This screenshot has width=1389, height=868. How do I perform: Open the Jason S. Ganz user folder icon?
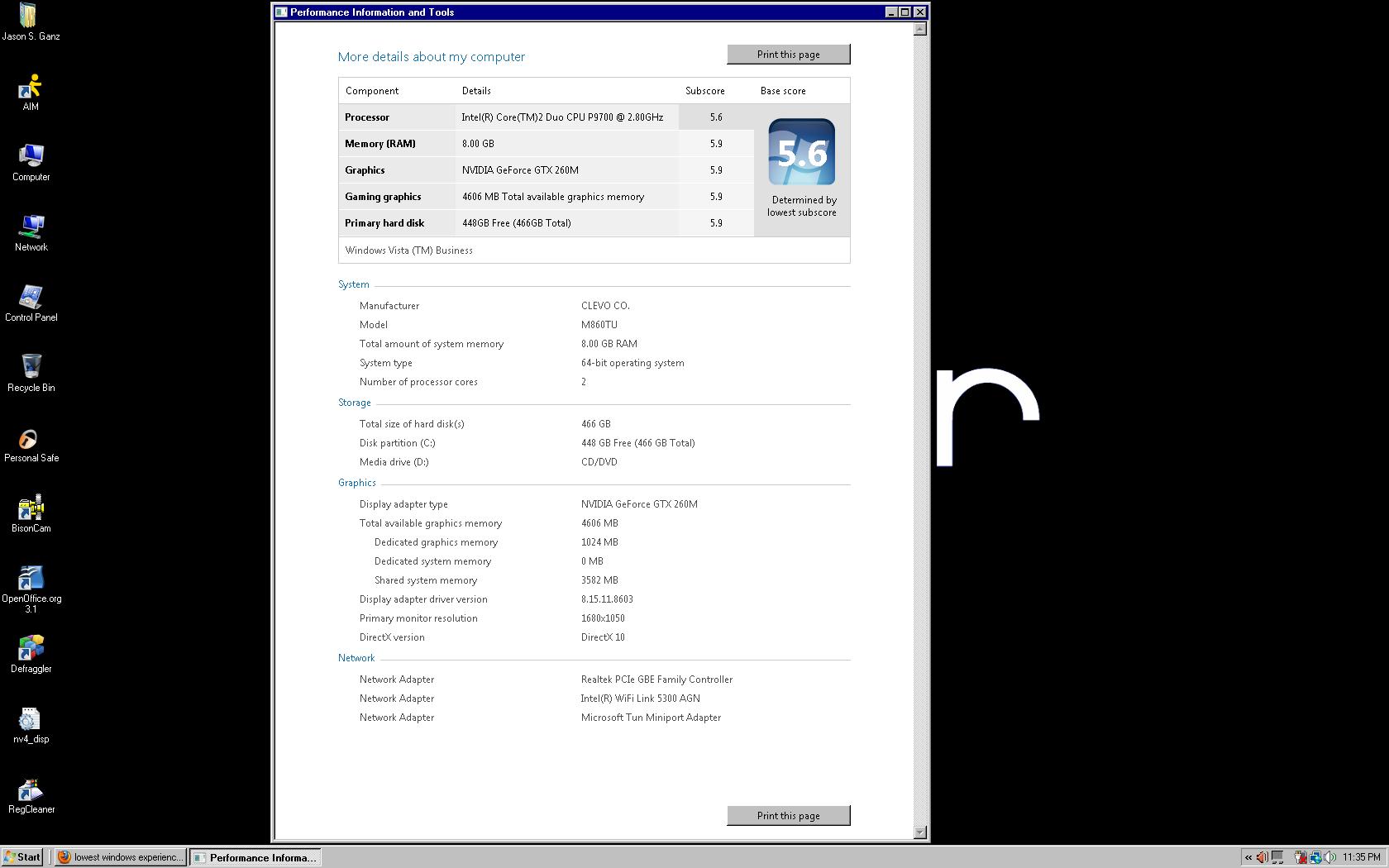[31, 22]
